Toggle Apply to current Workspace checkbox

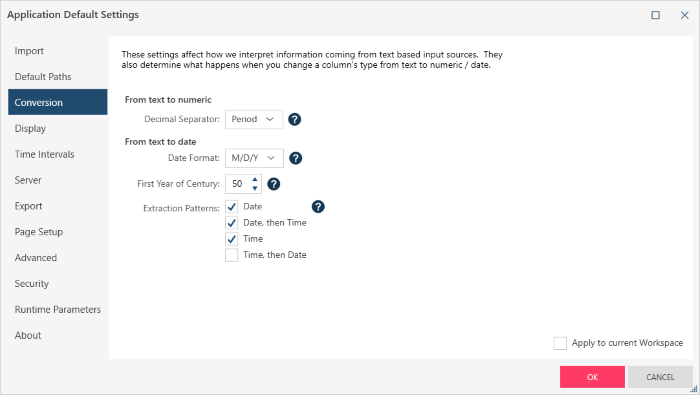coord(560,343)
